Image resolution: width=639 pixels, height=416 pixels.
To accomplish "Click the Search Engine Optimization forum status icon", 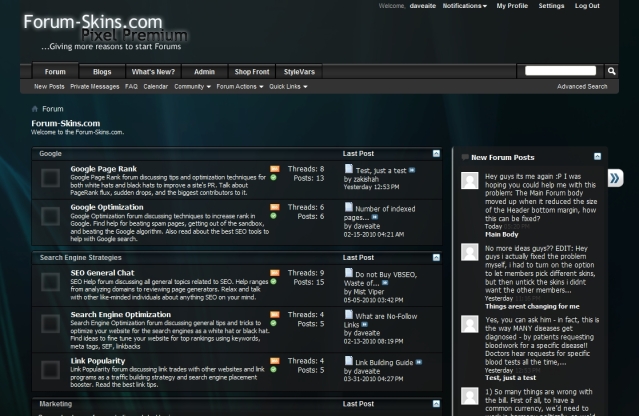I will [x=51, y=324].
